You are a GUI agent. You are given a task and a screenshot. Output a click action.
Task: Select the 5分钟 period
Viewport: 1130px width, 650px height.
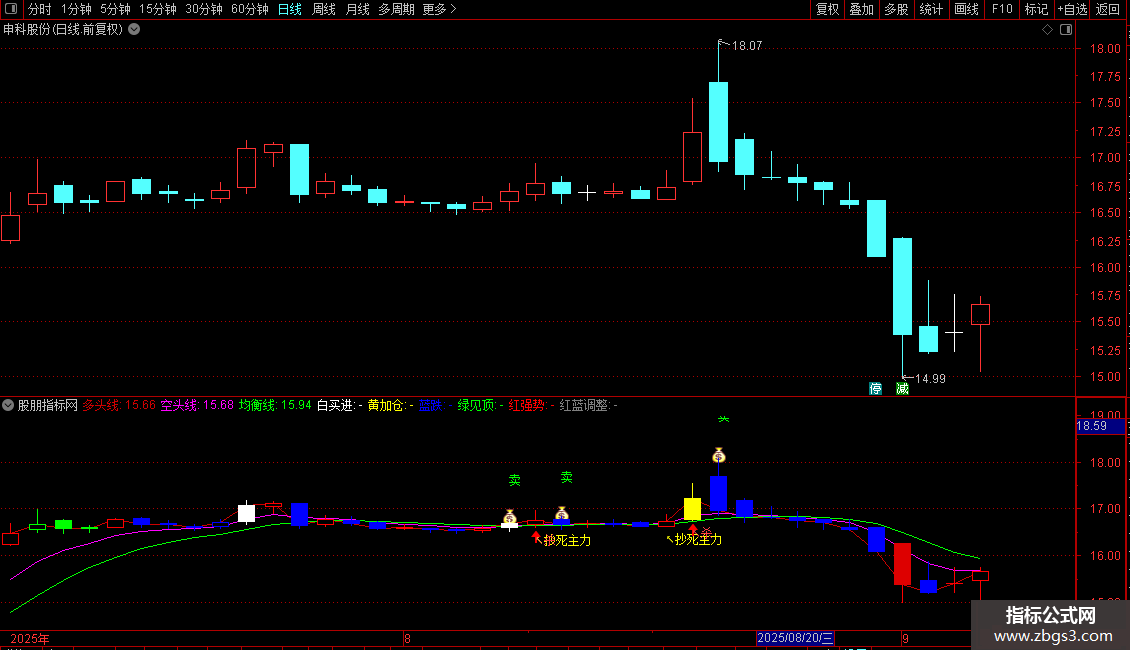[115, 9]
